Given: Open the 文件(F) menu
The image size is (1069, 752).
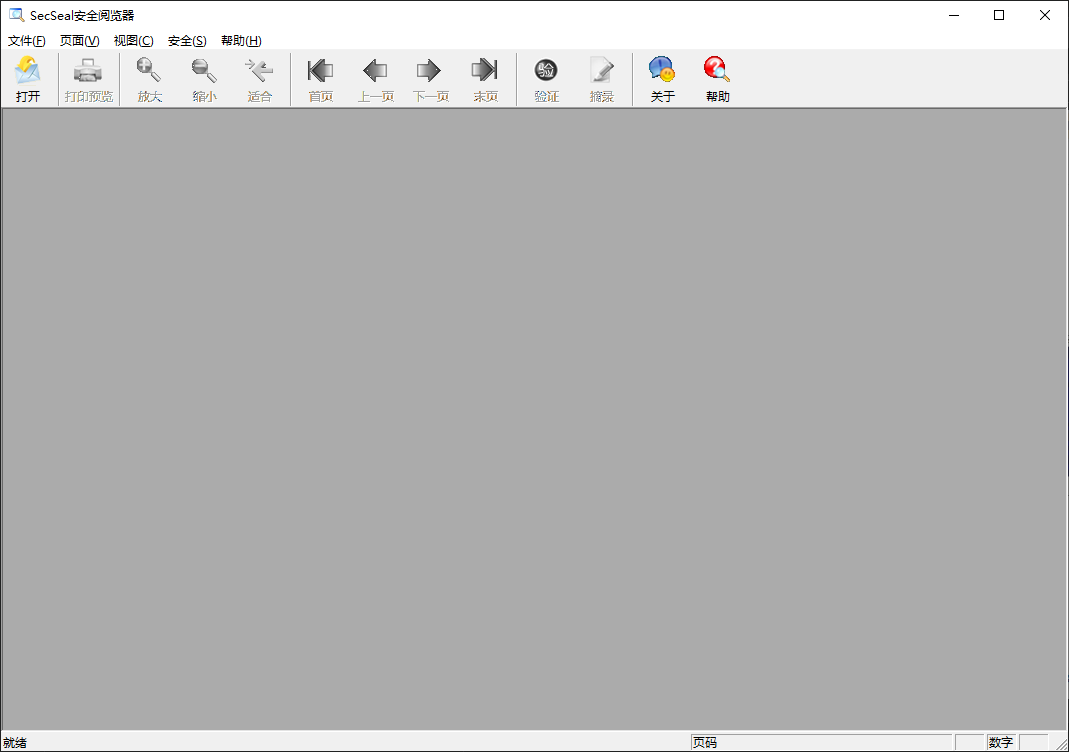Looking at the screenshot, I should [x=27, y=41].
